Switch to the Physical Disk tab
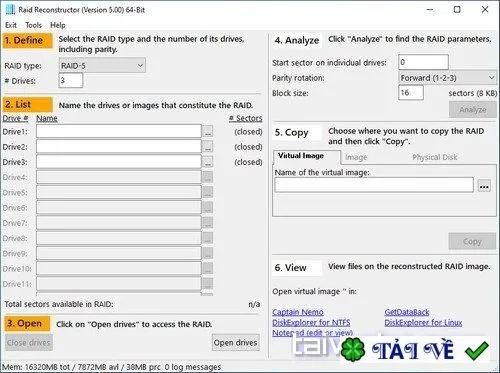This screenshot has height=373, width=500. [435, 157]
